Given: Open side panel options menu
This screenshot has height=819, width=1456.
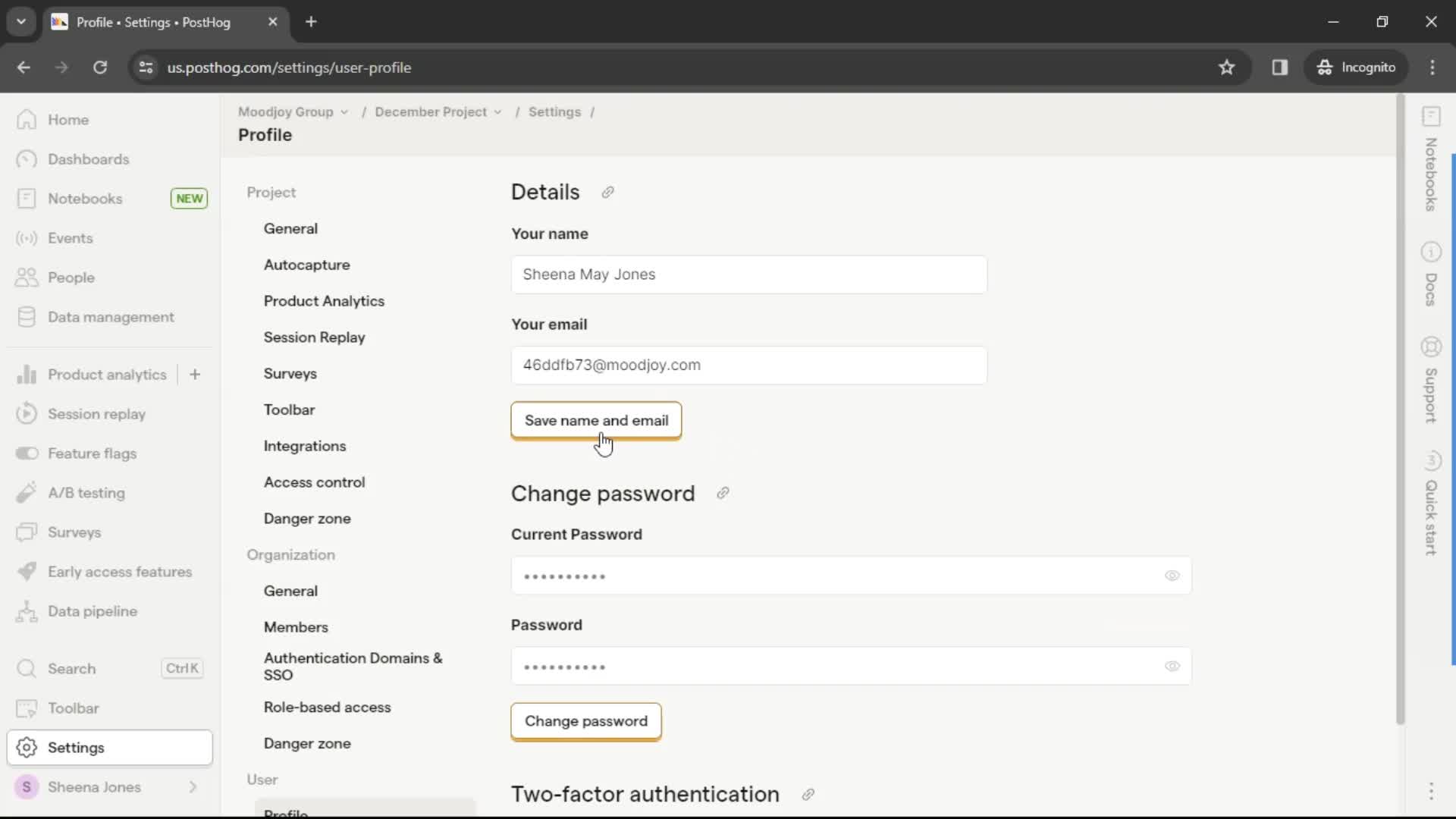Looking at the screenshot, I should [x=1431, y=791].
